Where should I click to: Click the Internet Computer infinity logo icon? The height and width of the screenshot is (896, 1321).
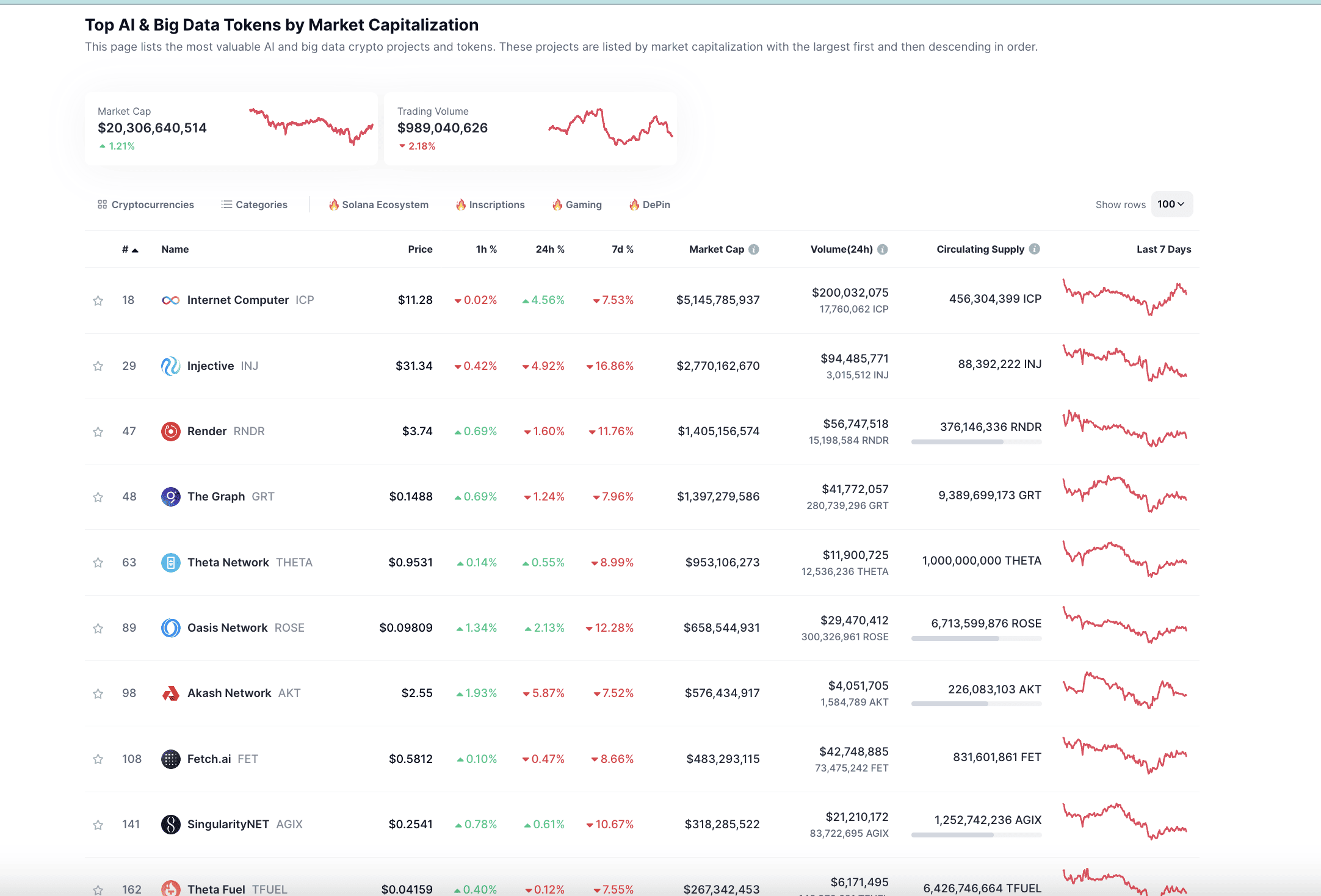tap(170, 300)
